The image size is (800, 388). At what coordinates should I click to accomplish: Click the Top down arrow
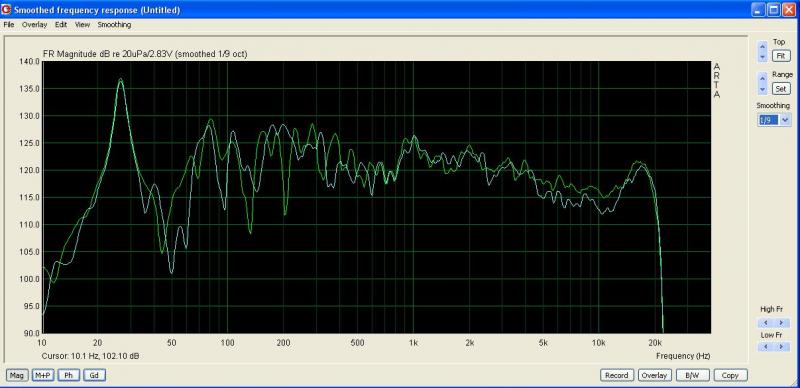click(763, 57)
